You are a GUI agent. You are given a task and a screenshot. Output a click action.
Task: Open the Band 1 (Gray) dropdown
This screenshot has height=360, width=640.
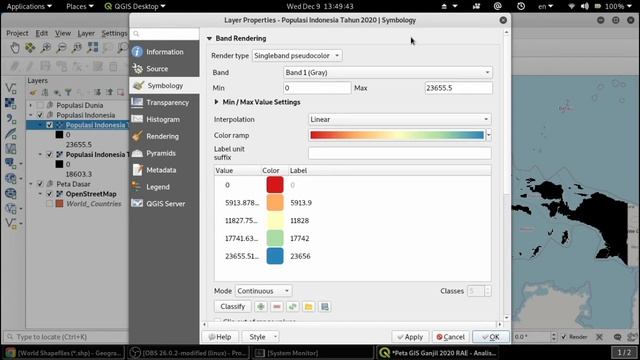pyautogui.click(x=388, y=72)
